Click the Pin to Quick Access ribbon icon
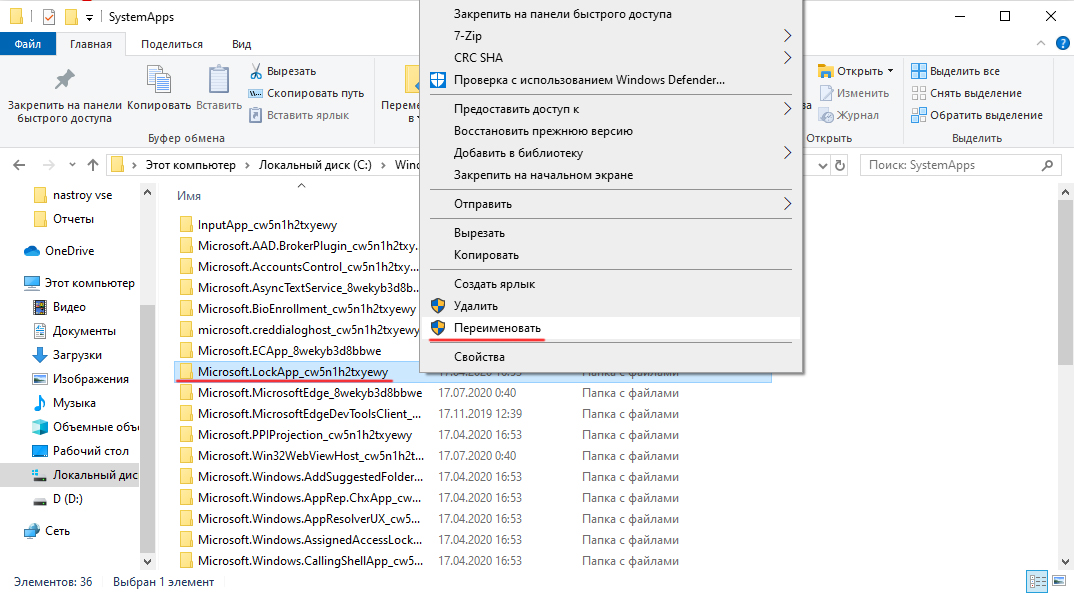 click(x=64, y=81)
